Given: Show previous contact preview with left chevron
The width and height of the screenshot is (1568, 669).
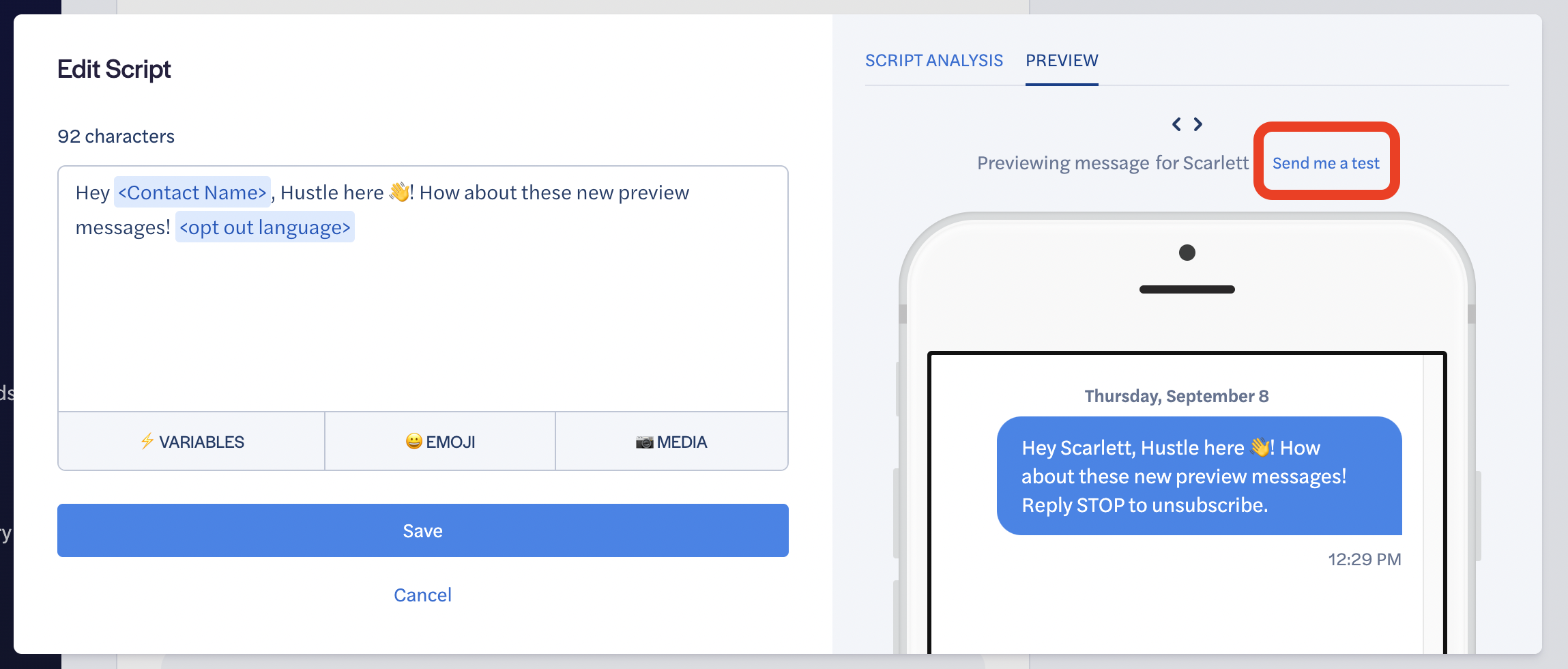Looking at the screenshot, I should (x=1176, y=124).
